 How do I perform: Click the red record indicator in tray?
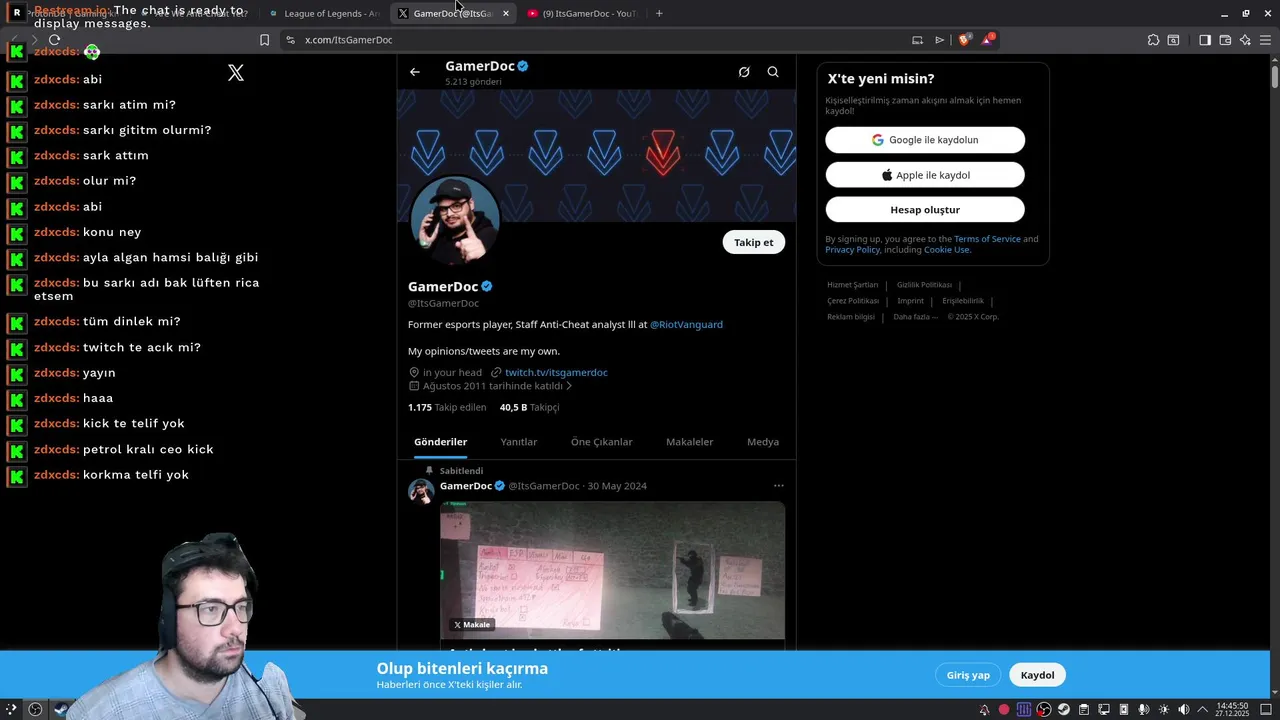pyautogui.click(x=1004, y=710)
